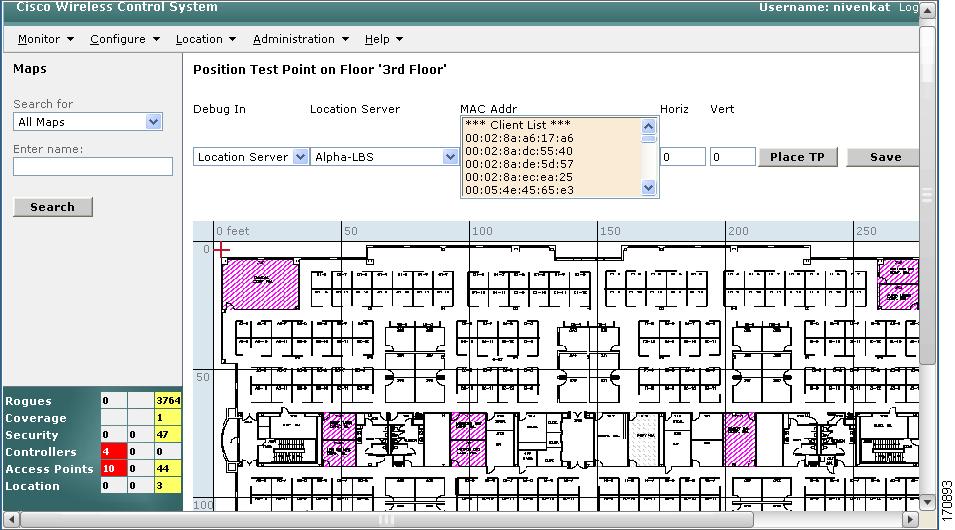Click the Enter name input field
This screenshot has width=955, height=530.
93,166
